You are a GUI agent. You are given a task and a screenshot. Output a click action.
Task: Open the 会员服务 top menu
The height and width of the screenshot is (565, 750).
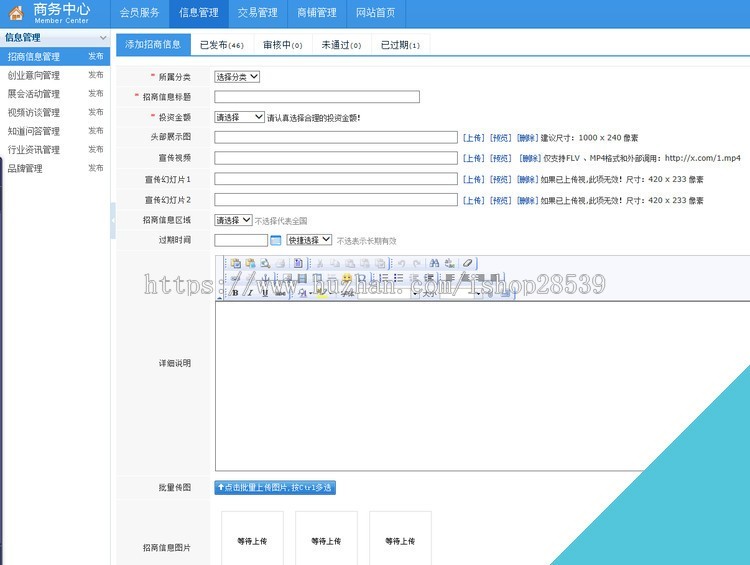click(x=140, y=13)
